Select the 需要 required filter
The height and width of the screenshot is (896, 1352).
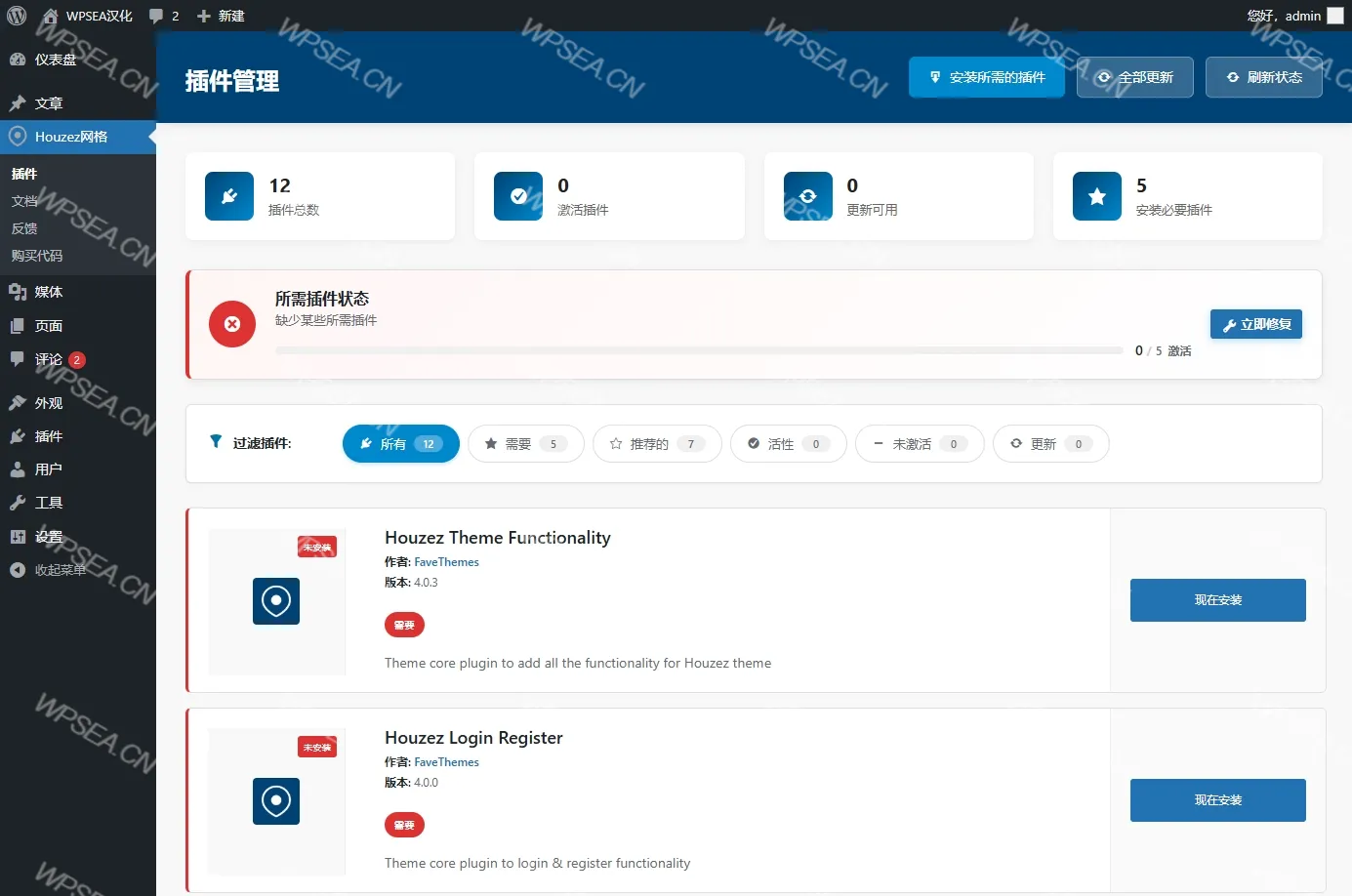(526, 444)
